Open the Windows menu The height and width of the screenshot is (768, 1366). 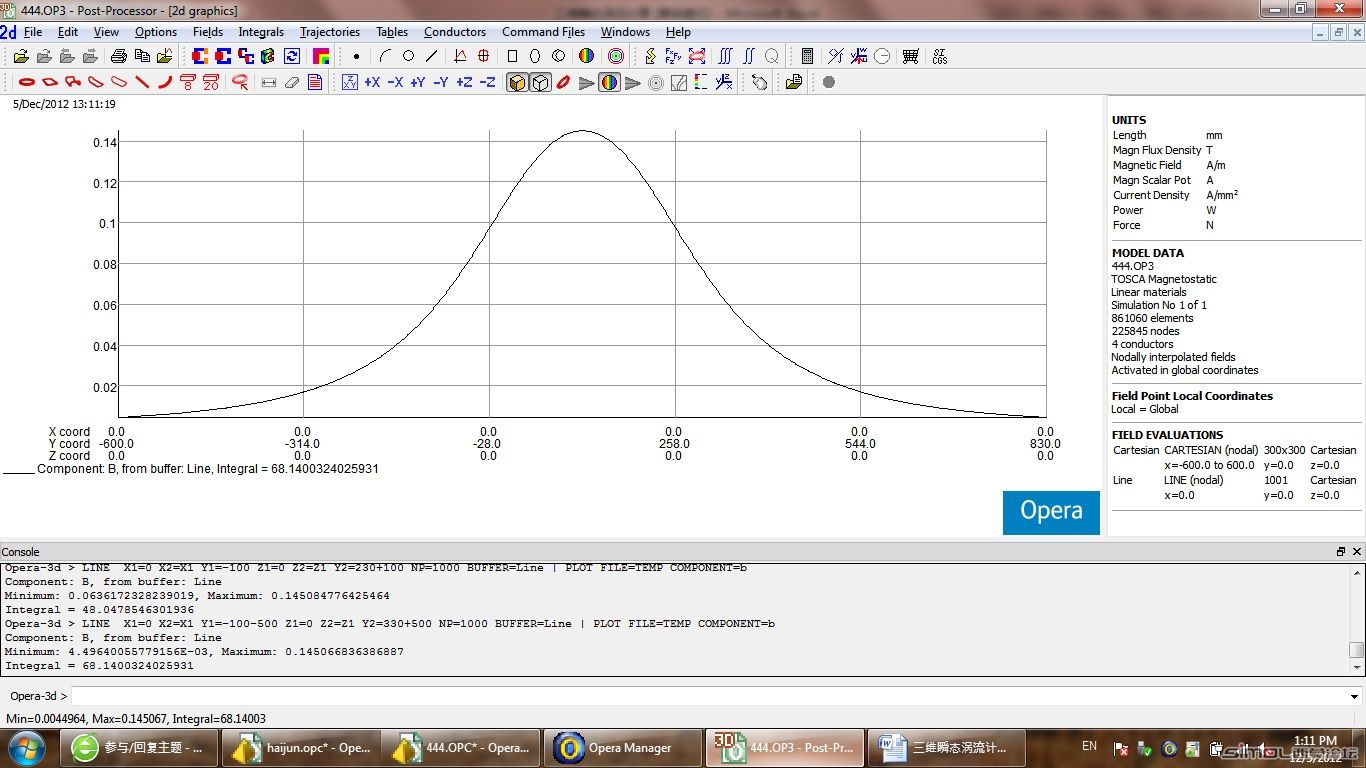625,32
